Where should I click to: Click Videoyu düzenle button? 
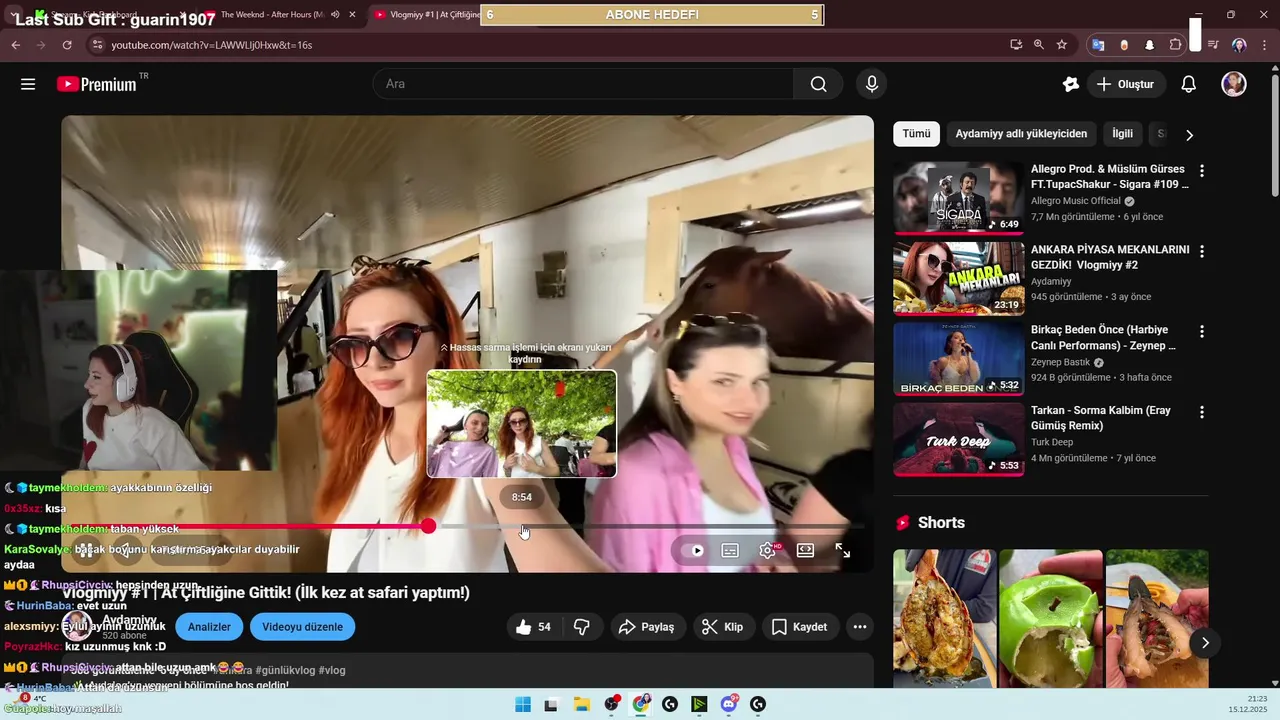click(302, 627)
